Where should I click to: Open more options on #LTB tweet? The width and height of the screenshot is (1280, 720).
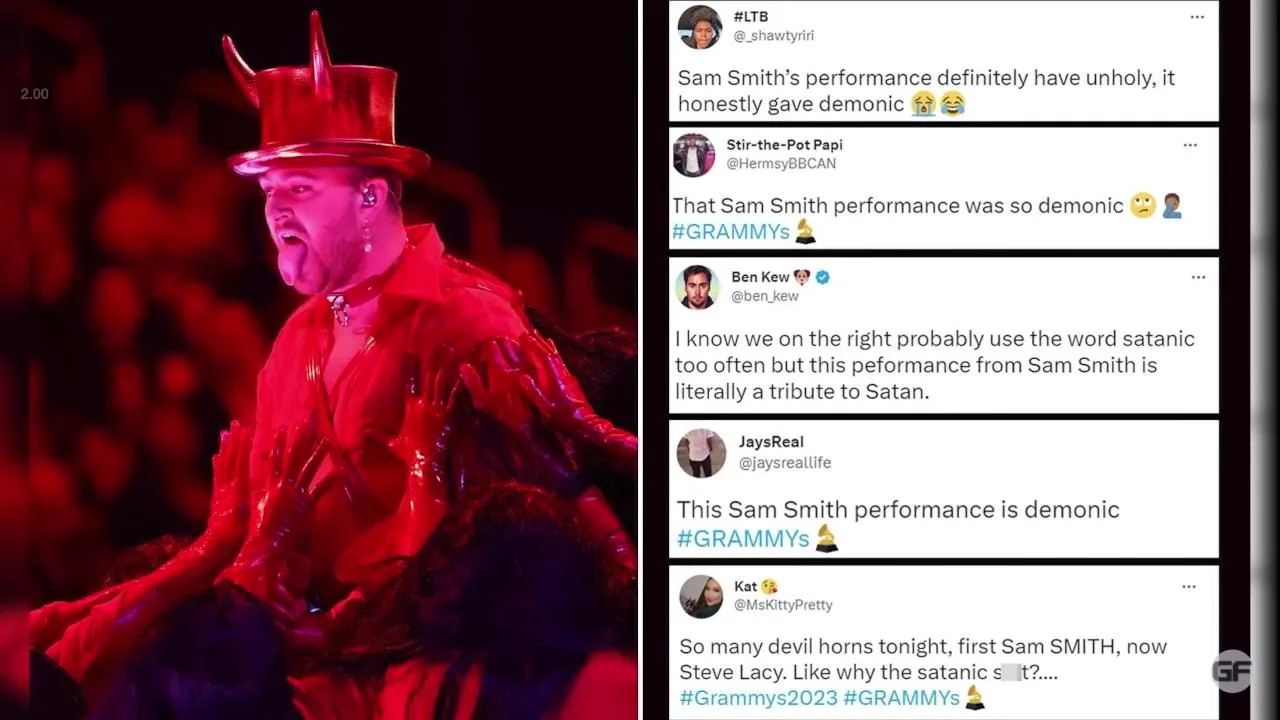[1197, 17]
